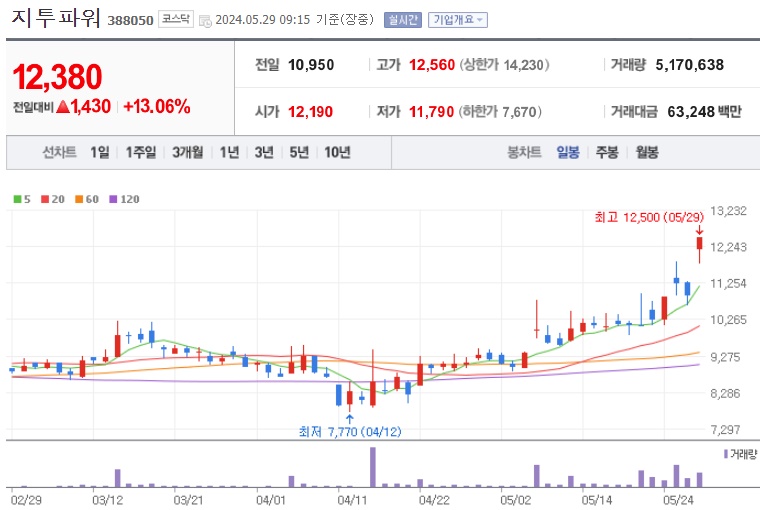
Task: Click the current price 12,380
Action: [x=58, y=77]
